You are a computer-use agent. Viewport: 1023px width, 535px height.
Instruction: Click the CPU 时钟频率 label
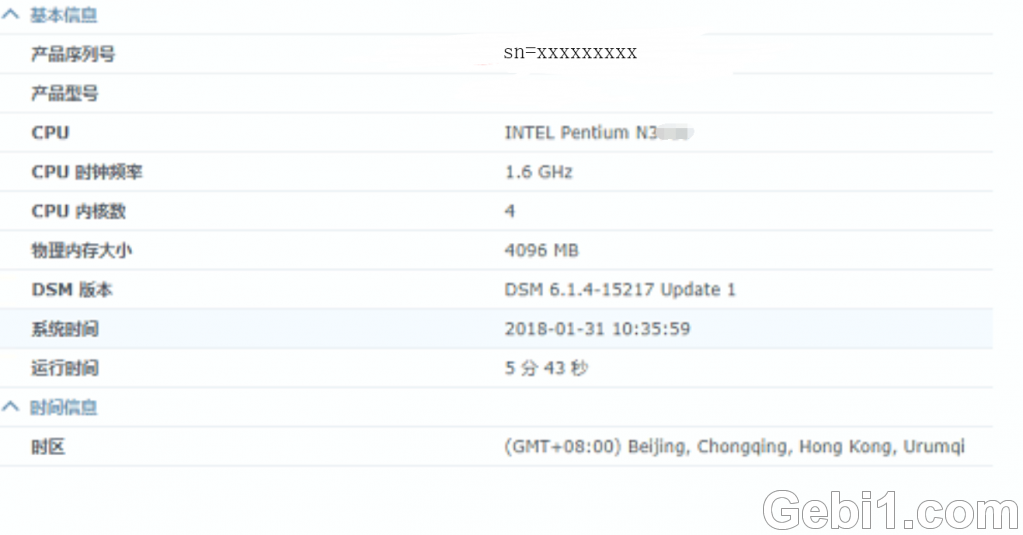pos(87,172)
